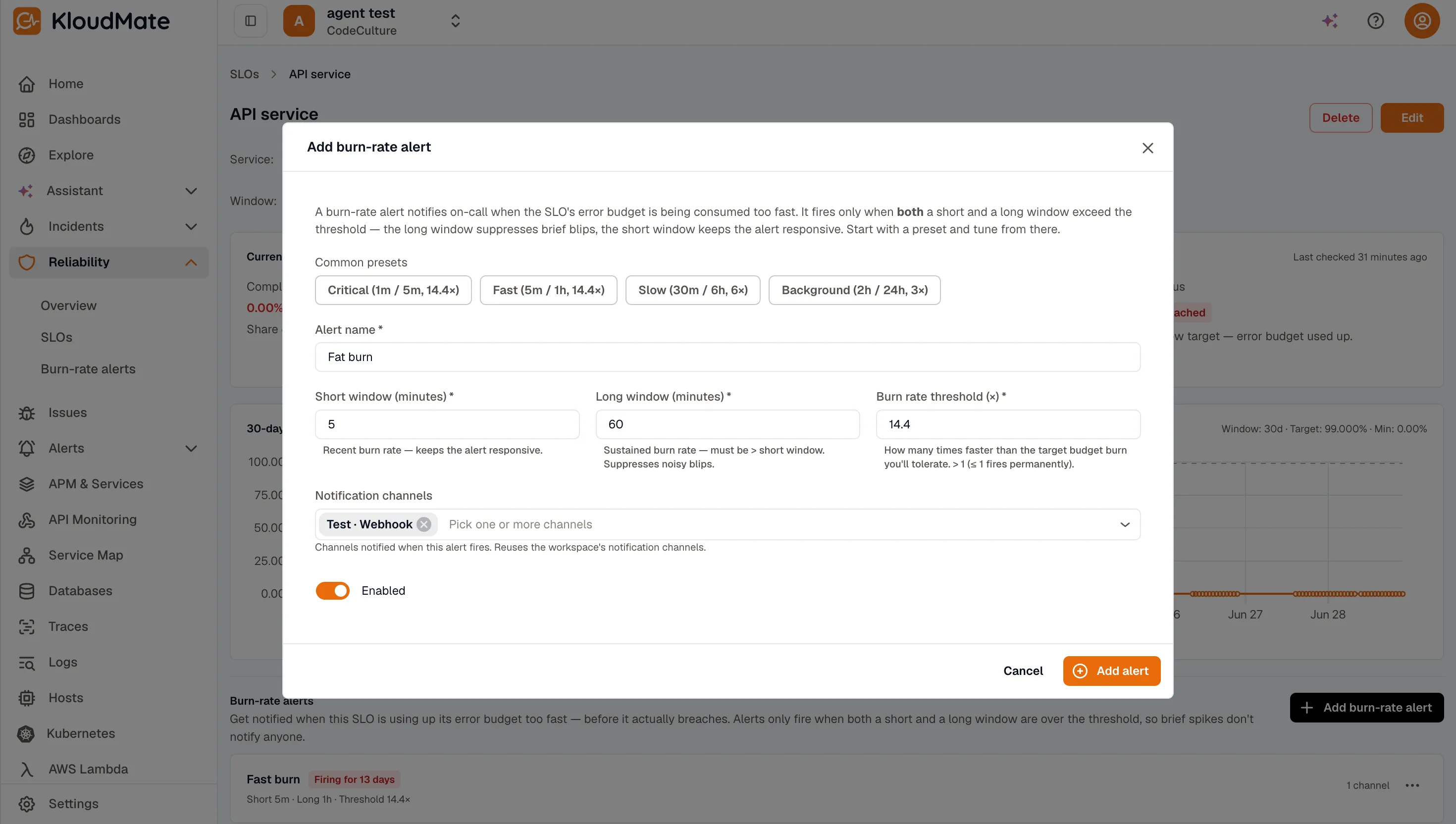The height and width of the screenshot is (824, 1456).
Task: Click the Home icon in sidebar
Action: click(x=27, y=84)
